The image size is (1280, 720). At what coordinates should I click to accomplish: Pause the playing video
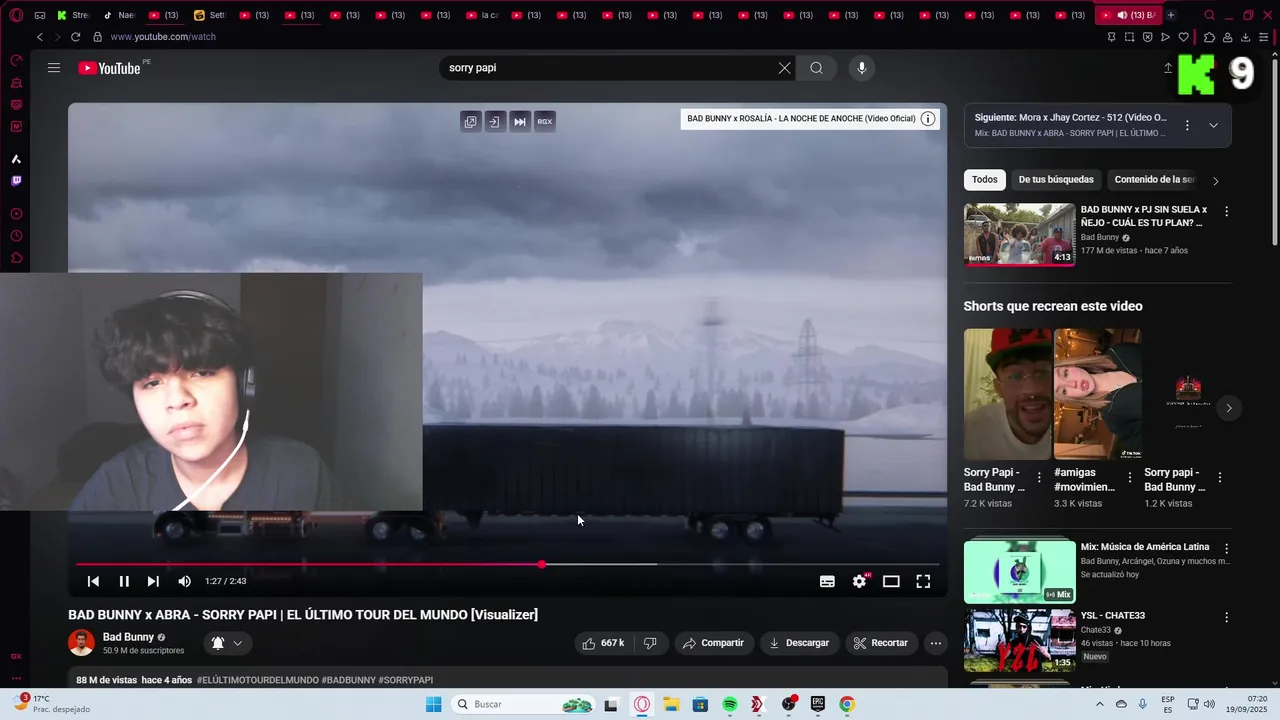tap(124, 581)
